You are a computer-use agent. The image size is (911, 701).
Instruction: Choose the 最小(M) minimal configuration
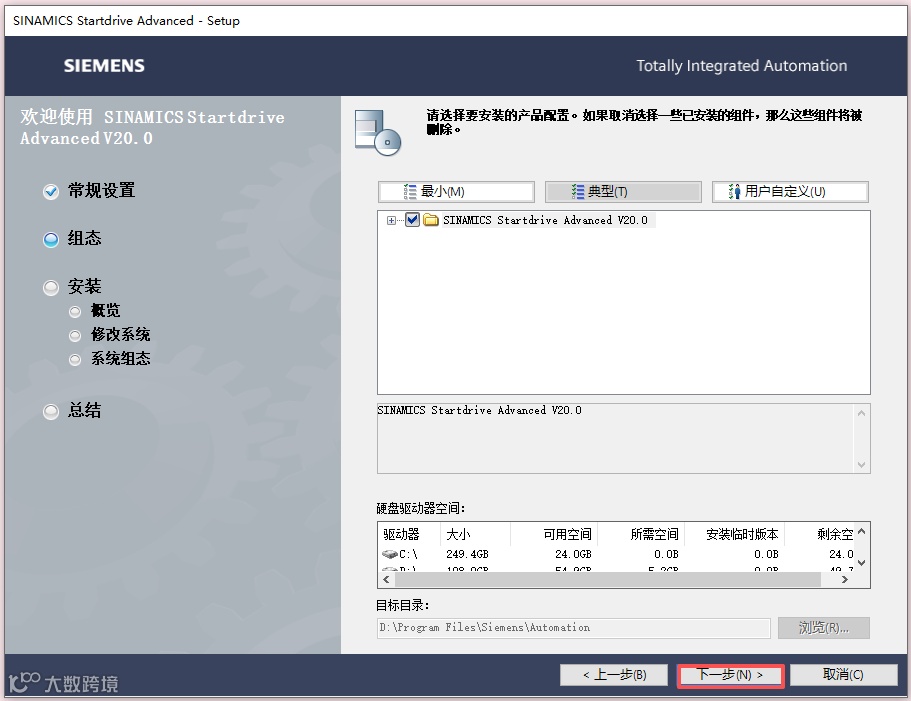pos(456,192)
